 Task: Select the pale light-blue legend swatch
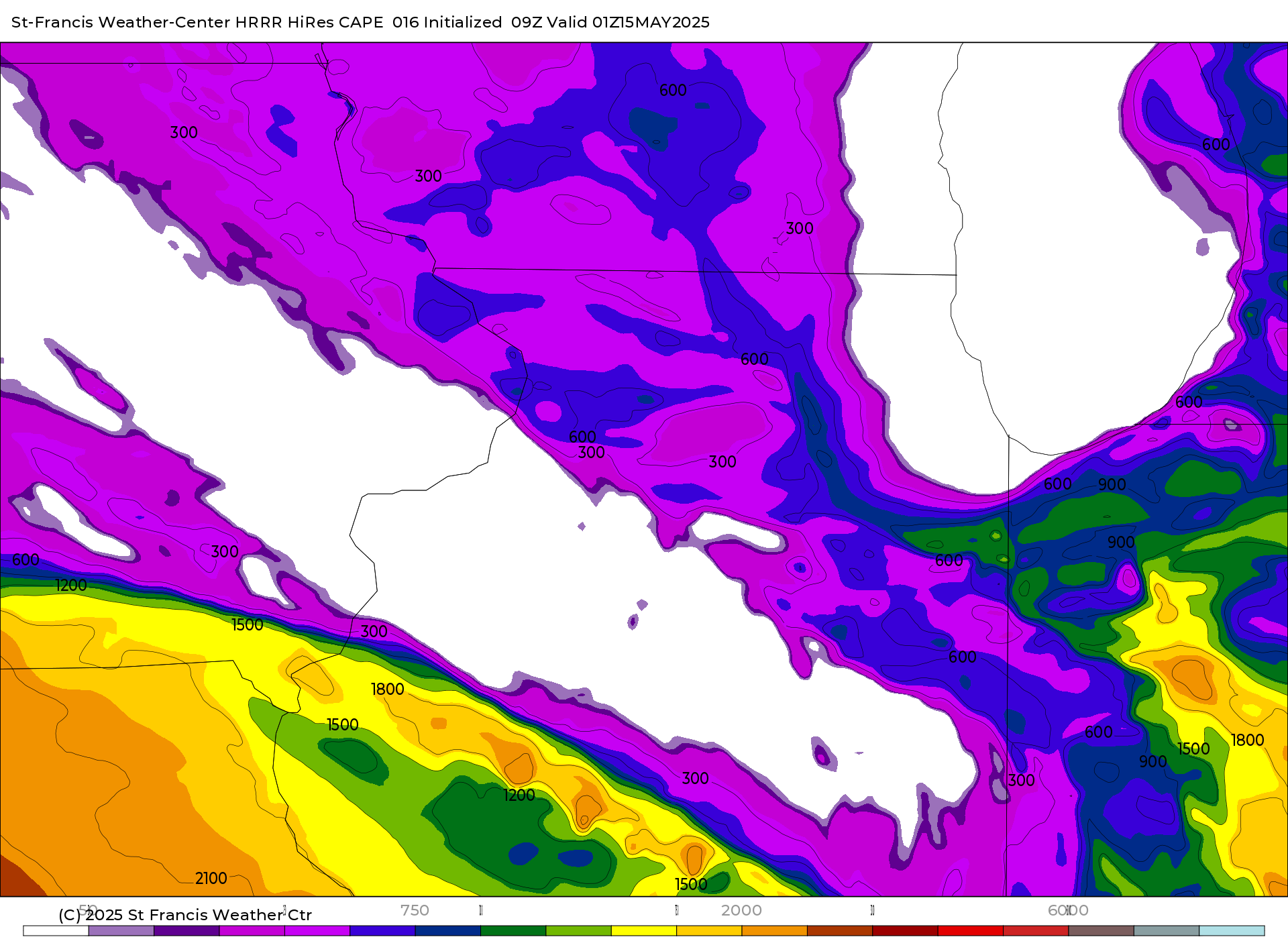tap(1232, 931)
